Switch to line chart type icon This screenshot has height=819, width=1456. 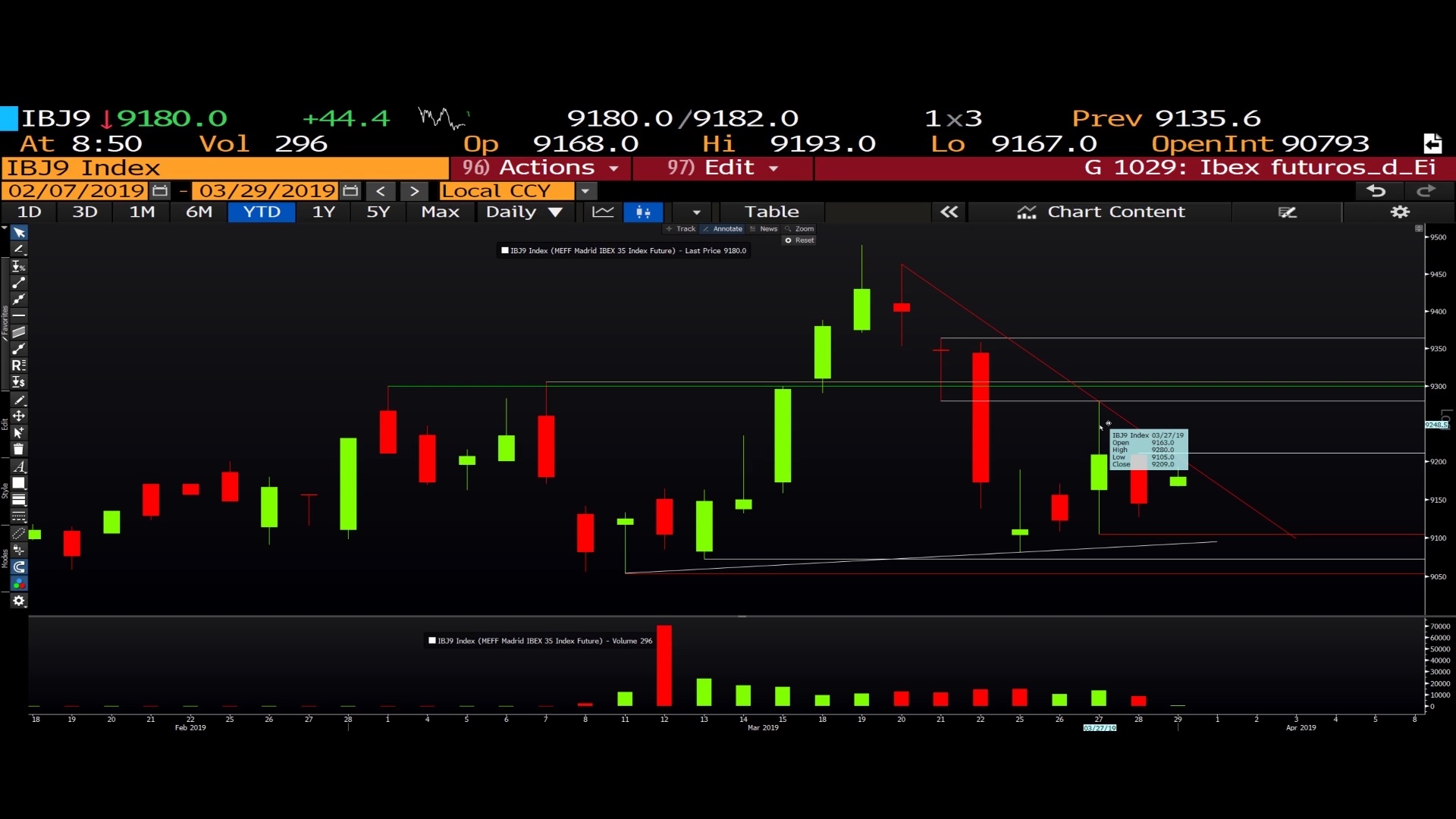pos(603,212)
